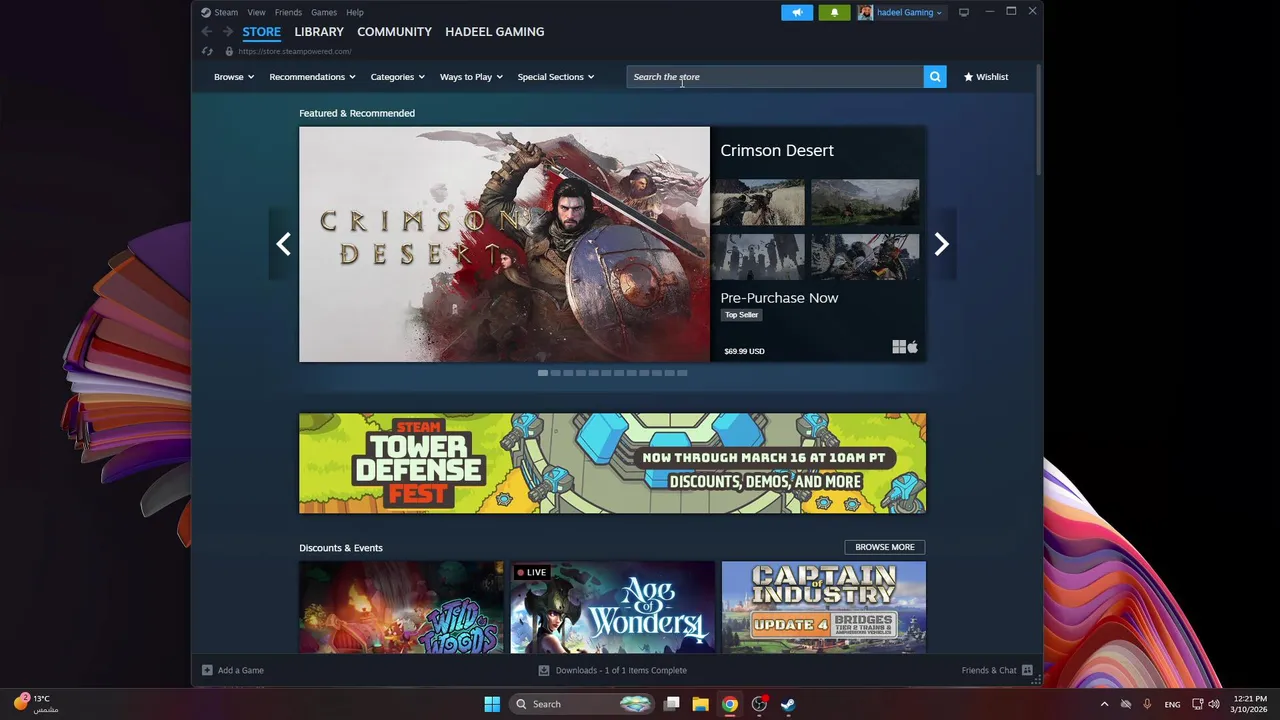This screenshot has height=720, width=1280.
Task: Open the Age of Wonders 4 live tile
Action: click(612, 607)
